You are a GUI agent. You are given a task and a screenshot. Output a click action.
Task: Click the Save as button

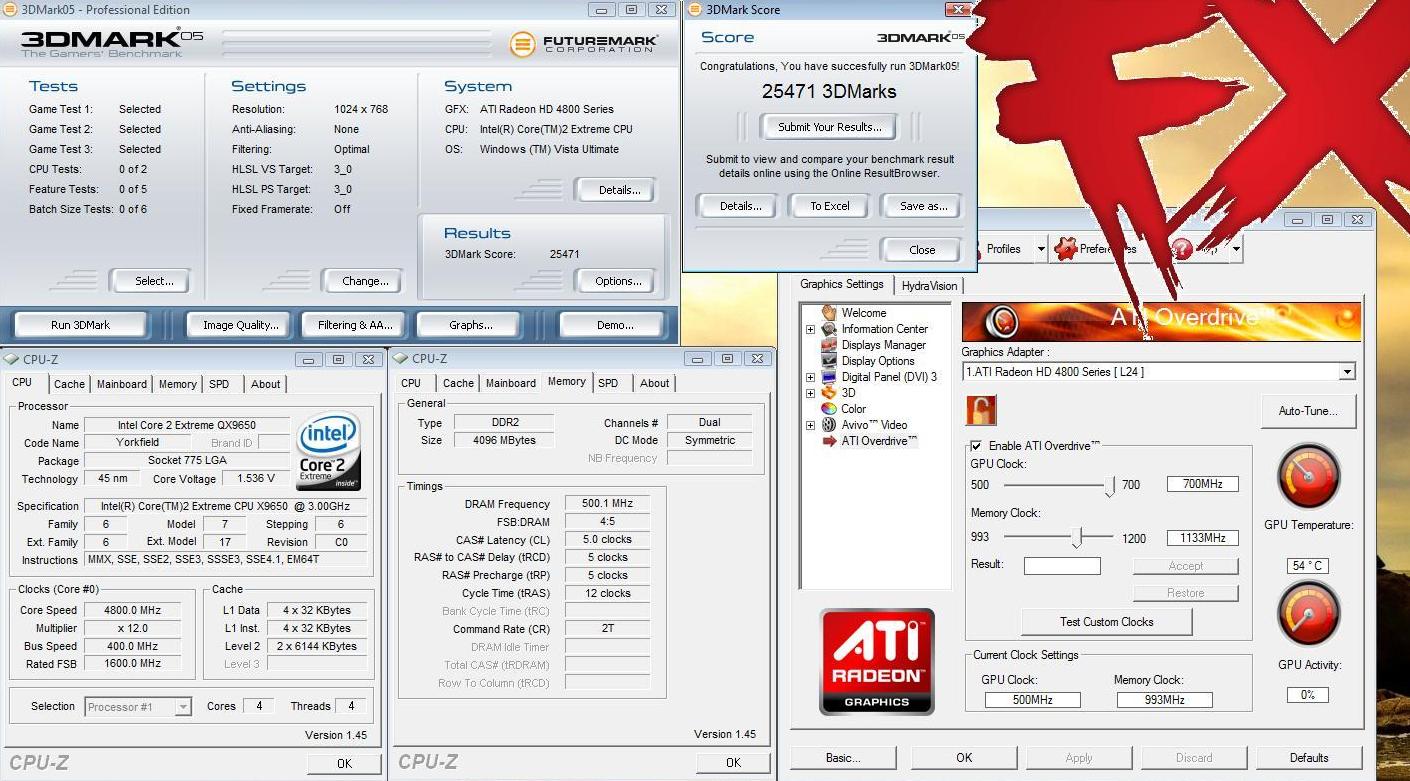click(923, 206)
